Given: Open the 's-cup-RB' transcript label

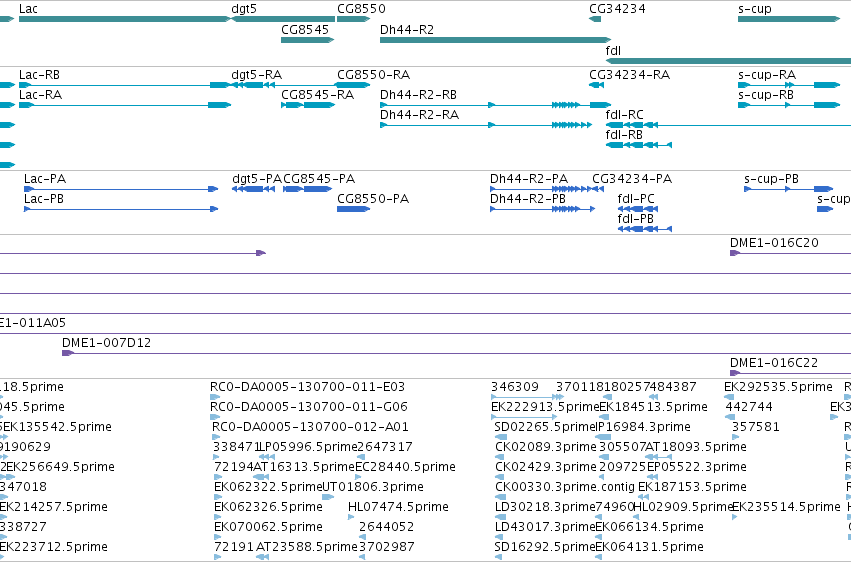Looking at the screenshot, I should [x=766, y=94].
